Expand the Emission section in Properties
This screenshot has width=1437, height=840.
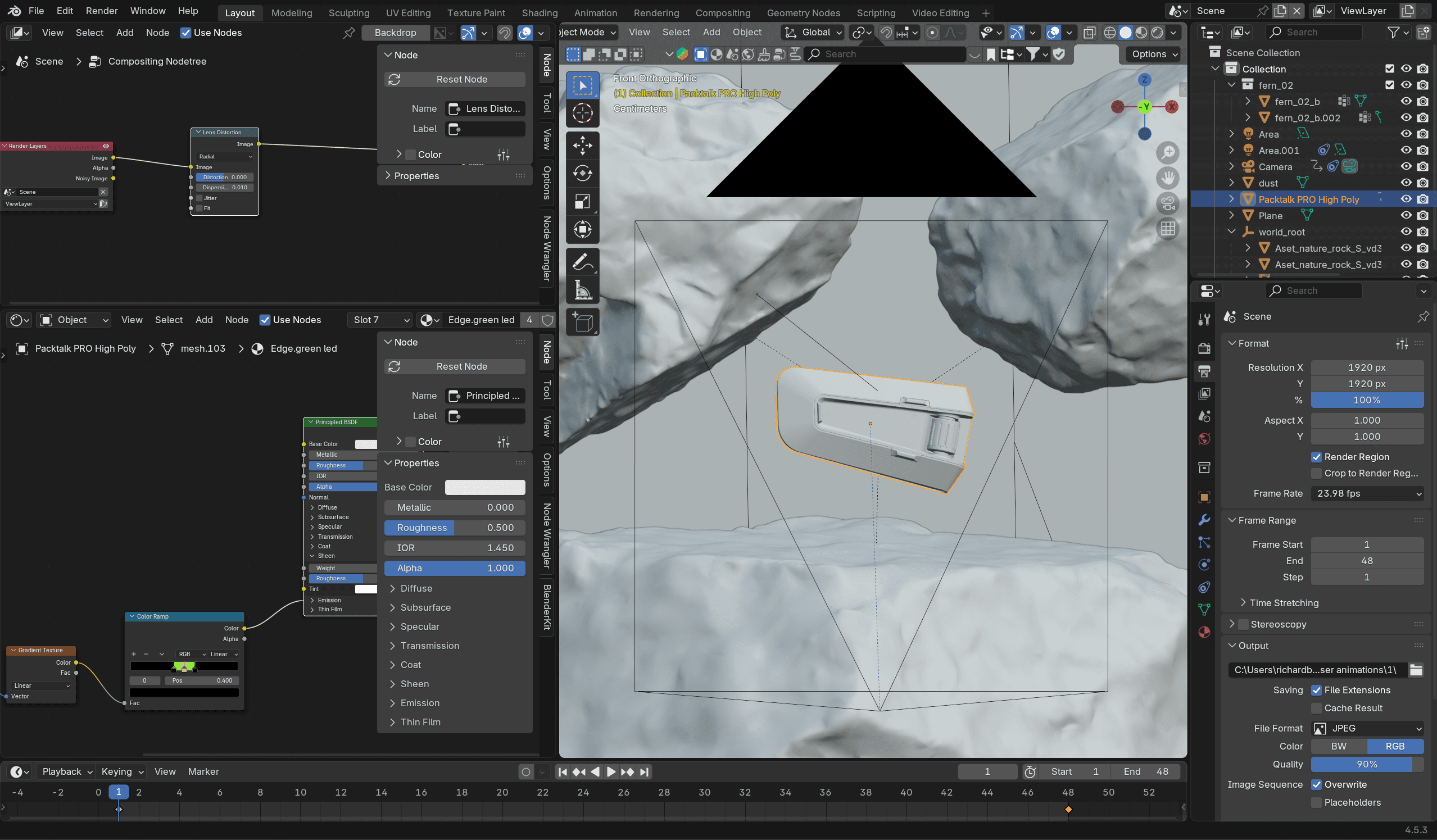pyautogui.click(x=420, y=702)
